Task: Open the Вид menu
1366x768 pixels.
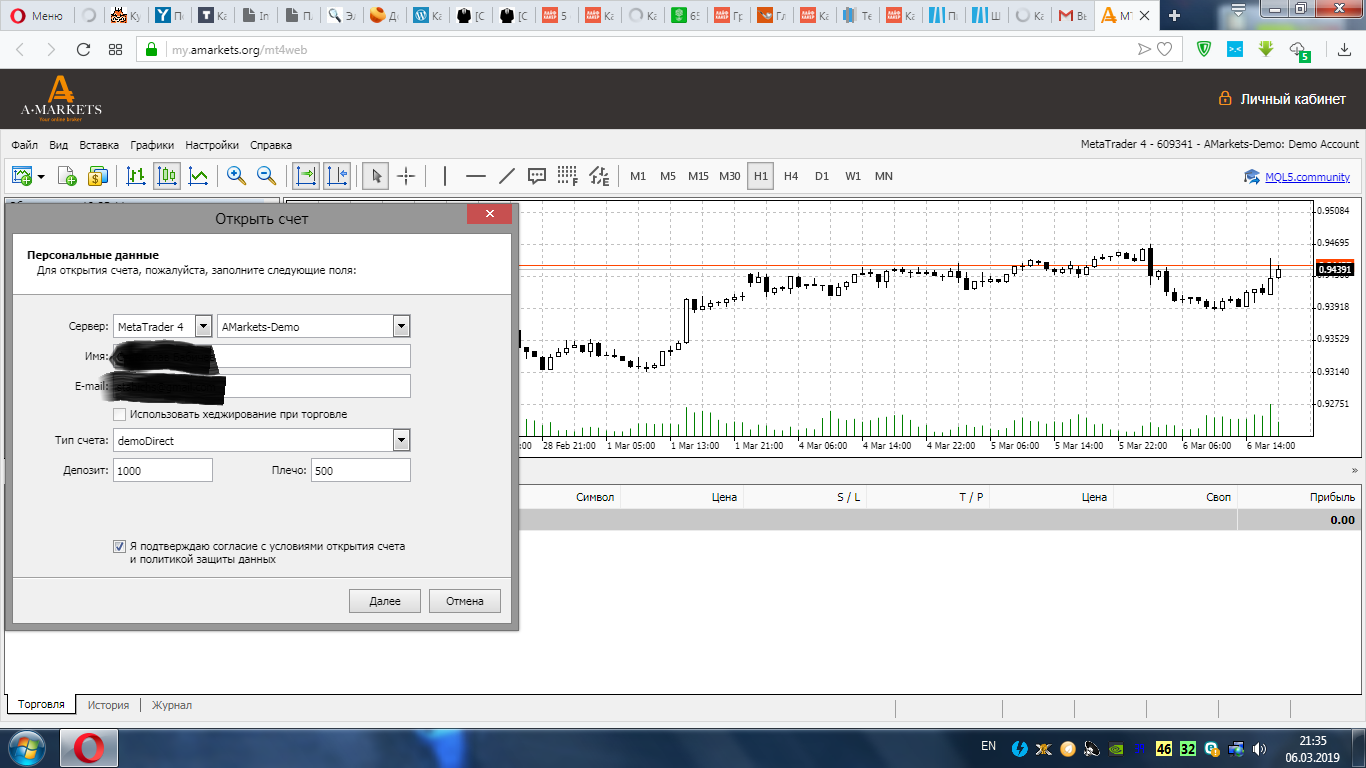Action: point(58,144)
